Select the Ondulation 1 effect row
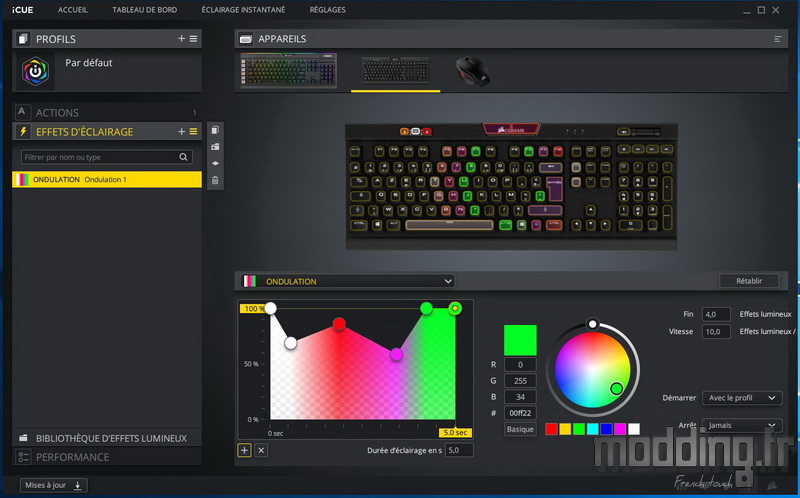Viewport: 800px width, 498px height. coord(107,180)
